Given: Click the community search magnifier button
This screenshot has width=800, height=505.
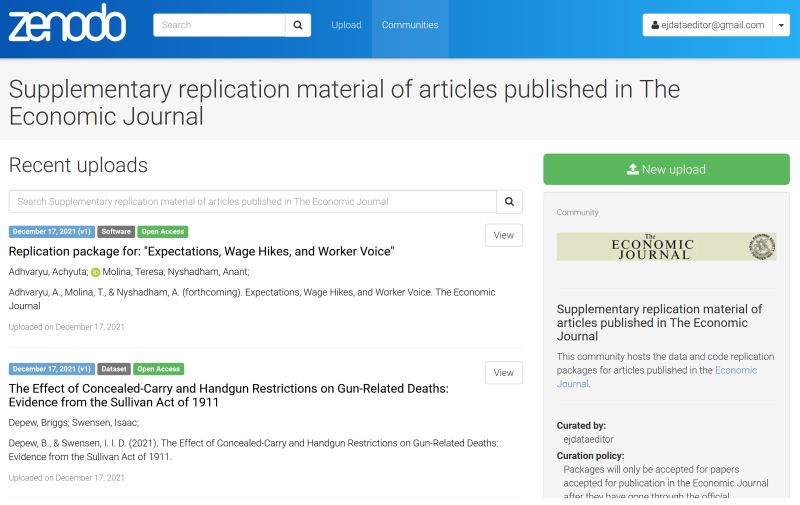Looking at the screenshot, I should (509, 201).
